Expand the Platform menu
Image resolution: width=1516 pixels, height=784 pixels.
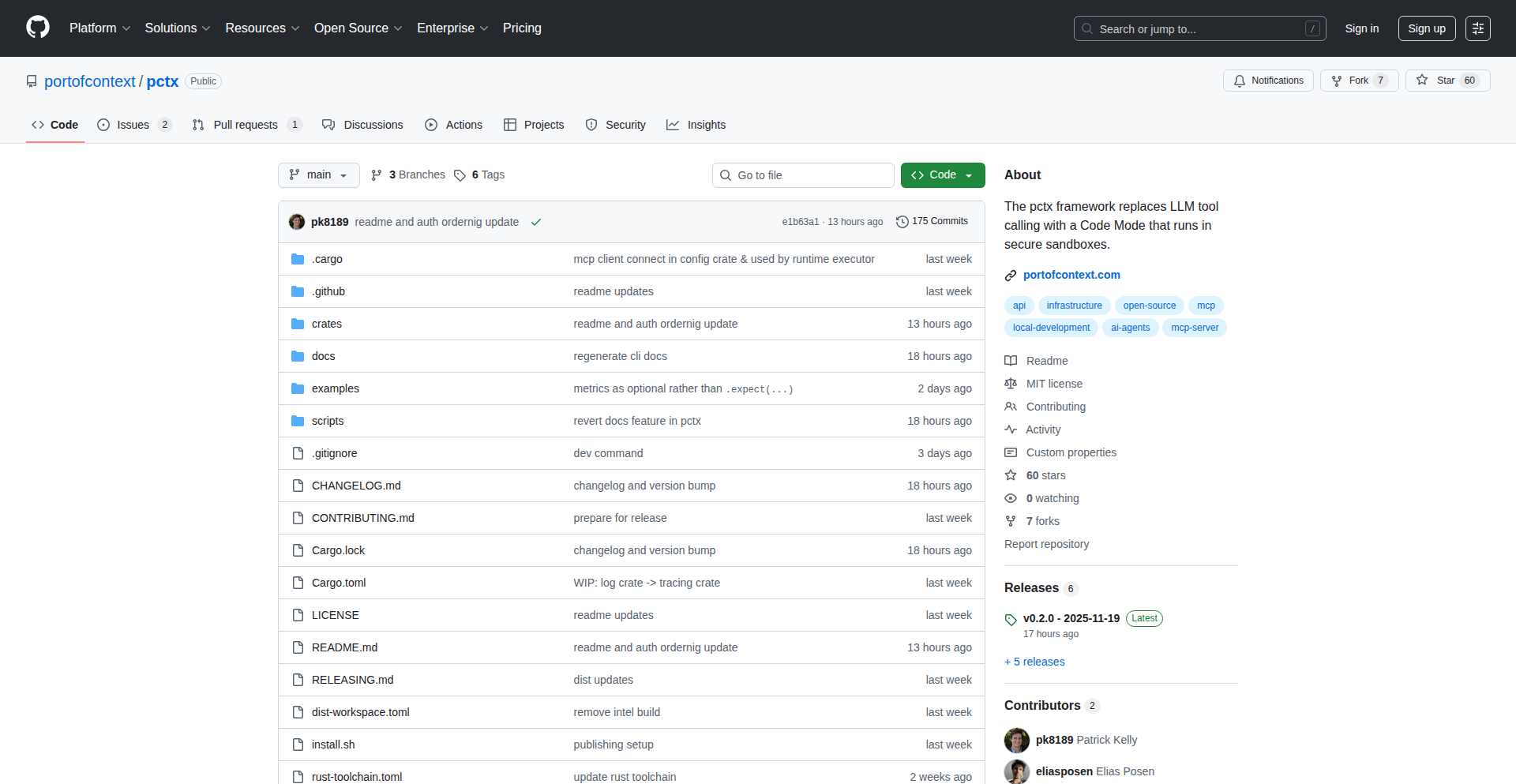pyautogui.click(x=99, y=28)
